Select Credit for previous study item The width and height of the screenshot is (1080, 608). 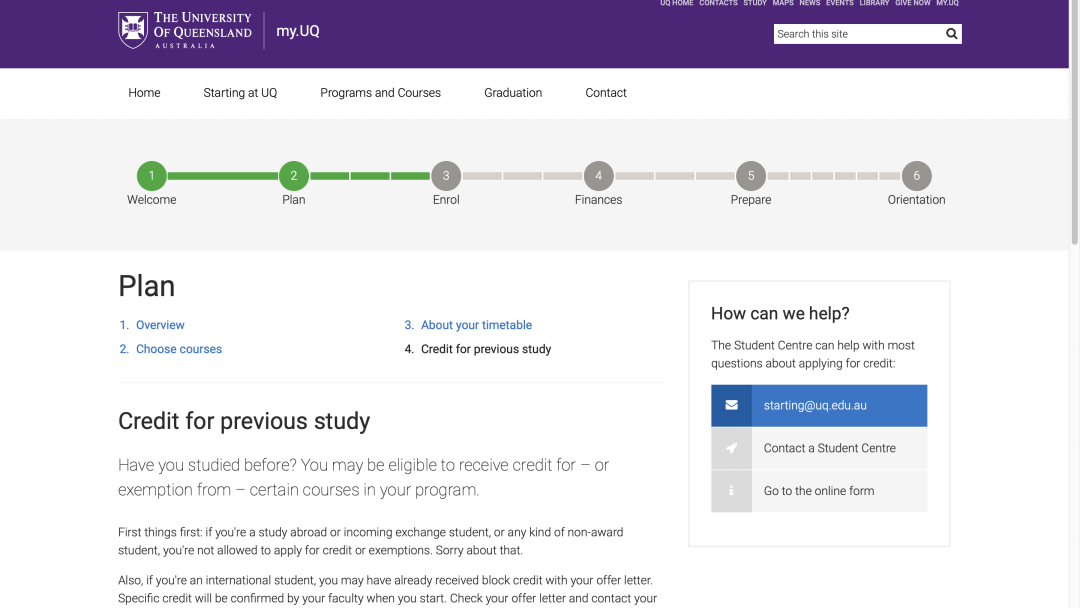coord(486,349)
